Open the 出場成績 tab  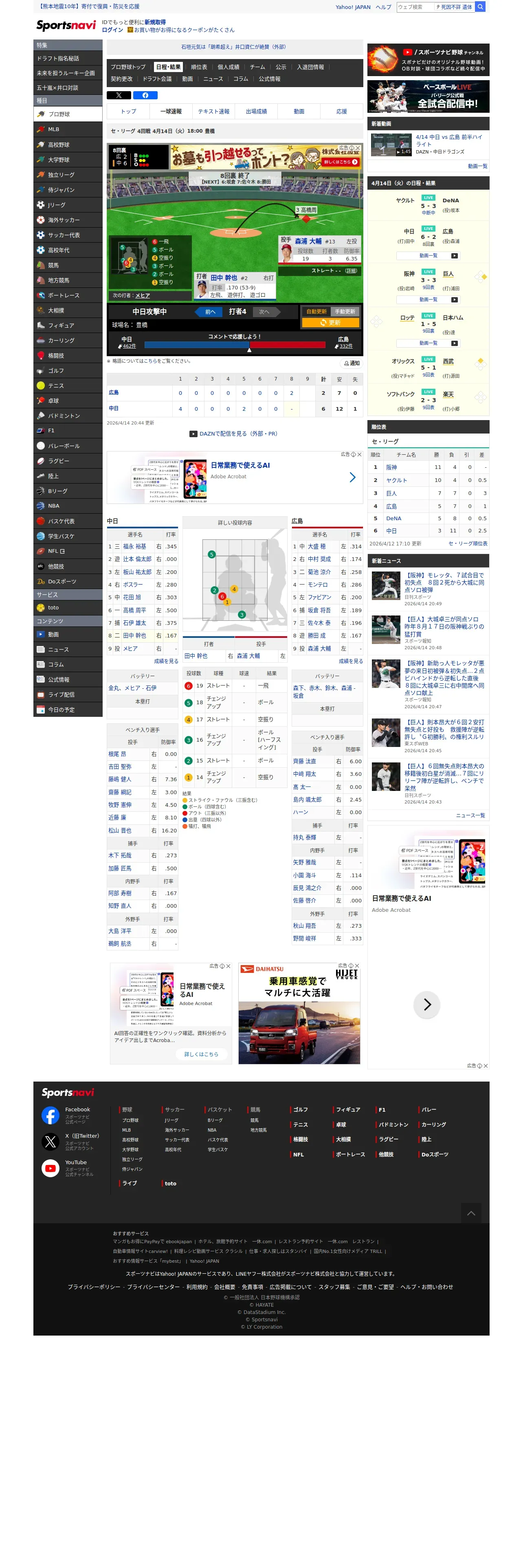(256, 112)
